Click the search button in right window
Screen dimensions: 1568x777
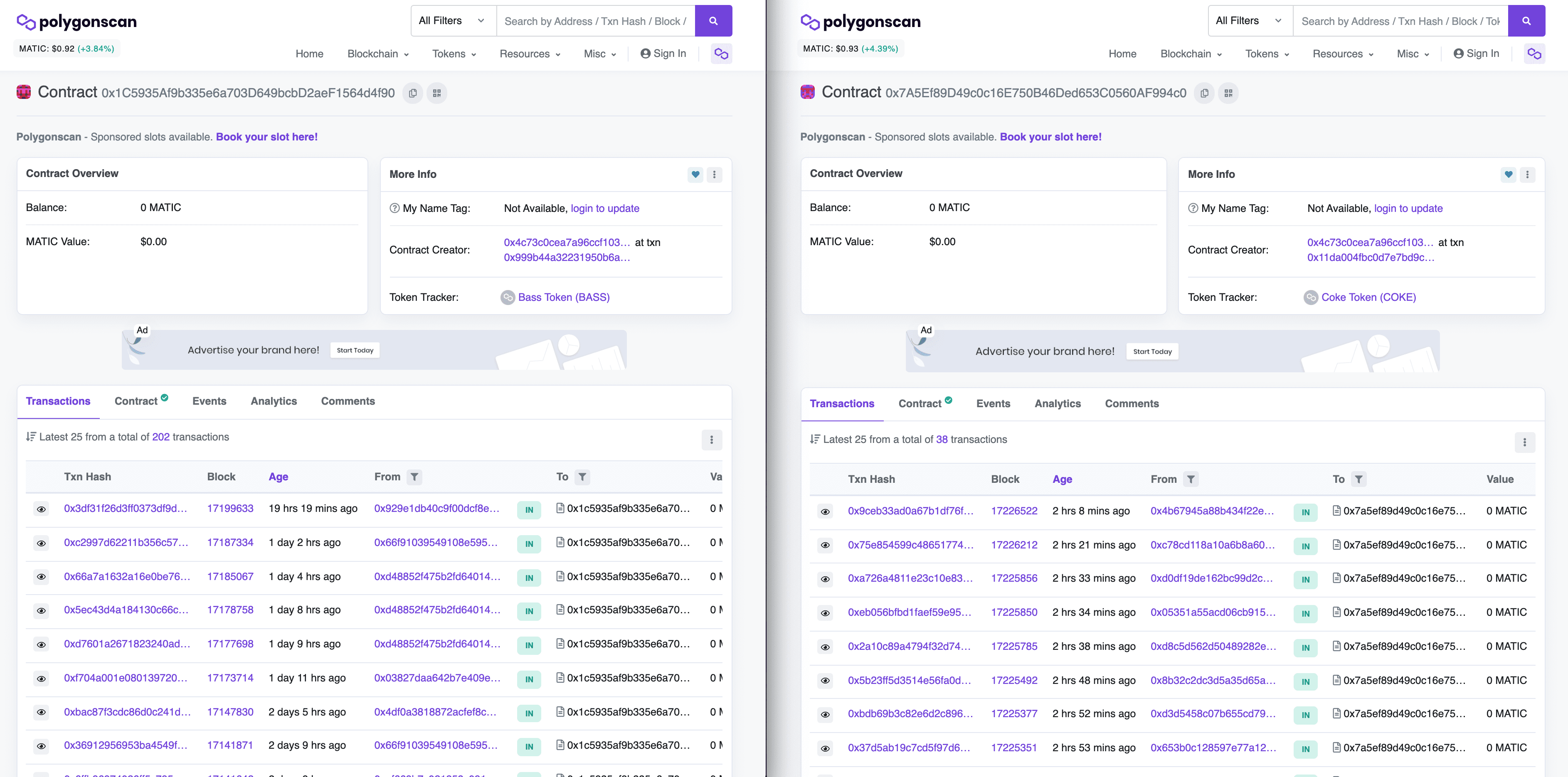[1526, 21]
